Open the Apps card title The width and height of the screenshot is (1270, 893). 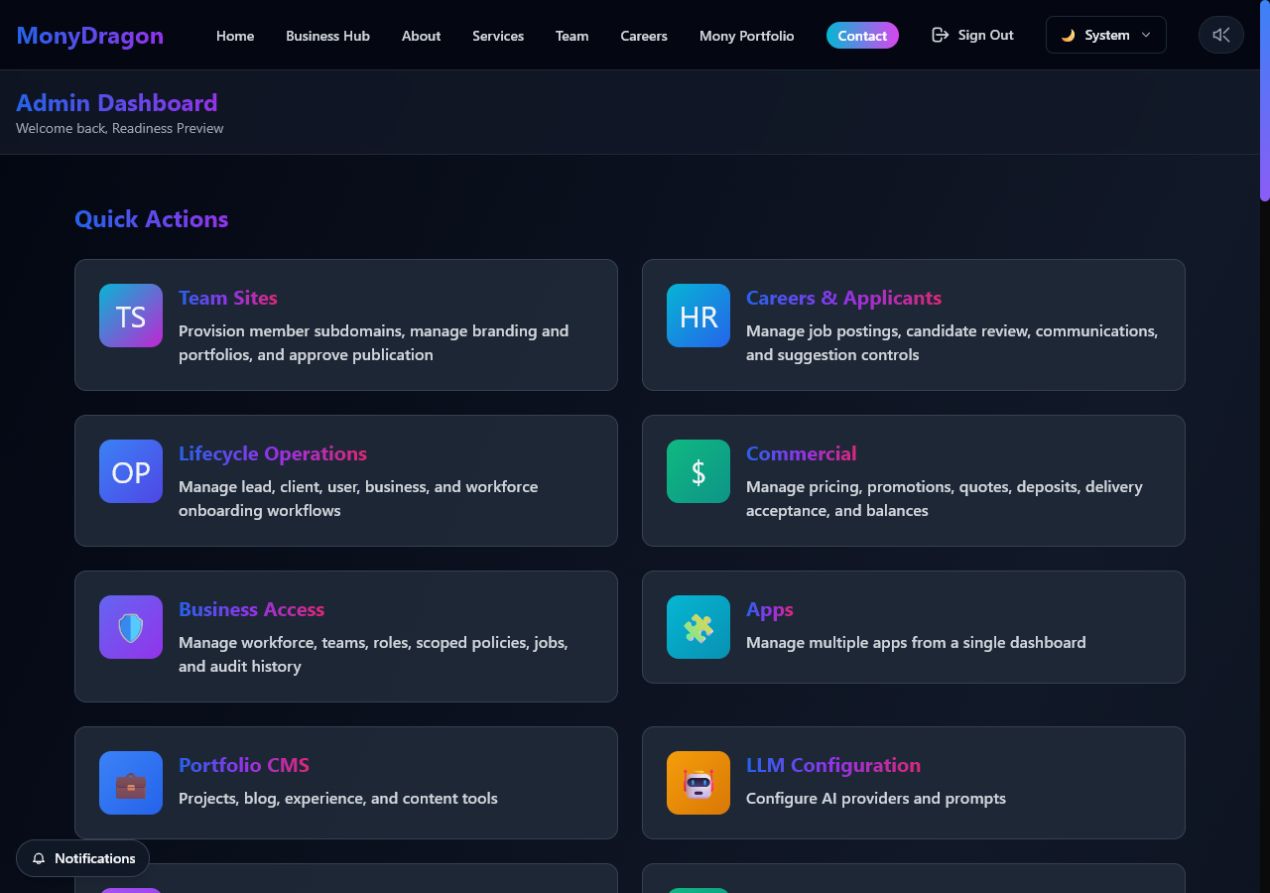click(770, 610)
